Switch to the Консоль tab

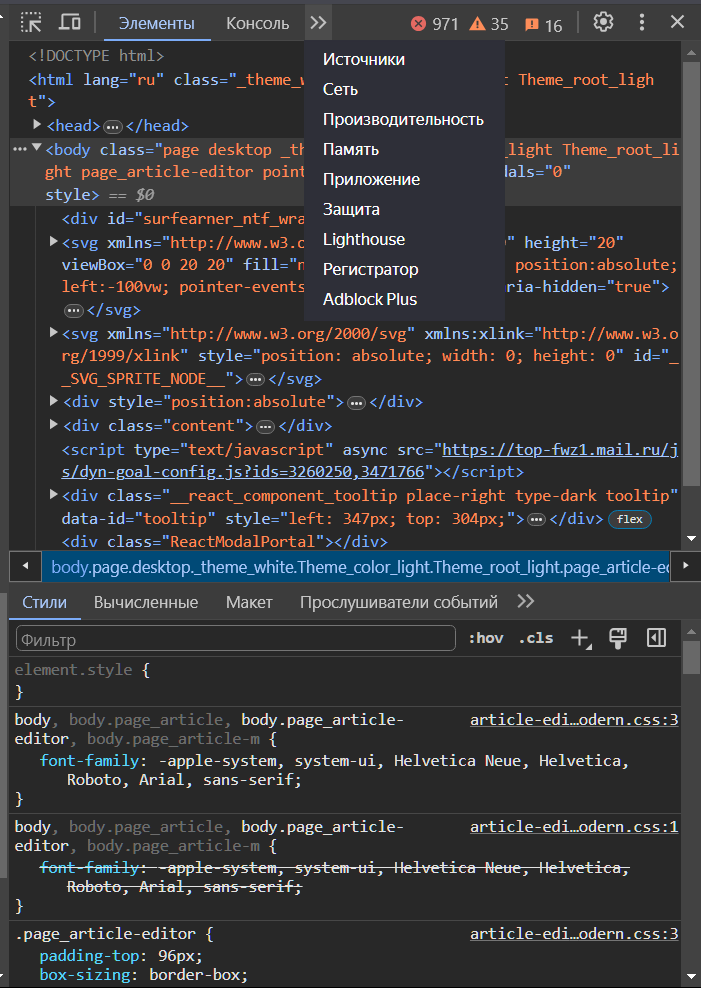tap(258, 23)
